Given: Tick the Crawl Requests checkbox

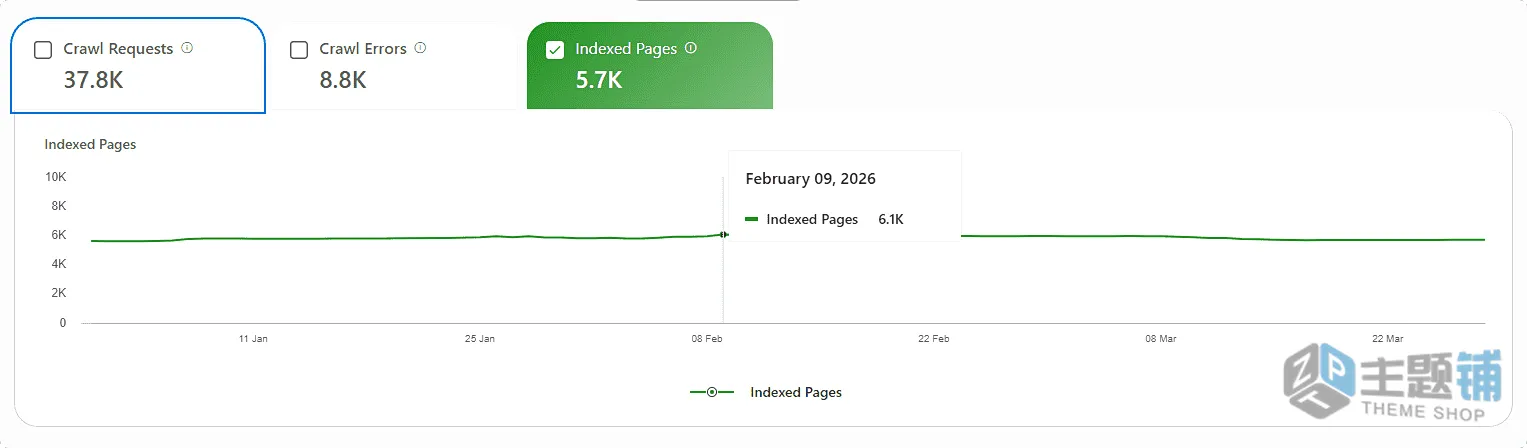Looking at the screenshot, I should click(x=43, y=50).
